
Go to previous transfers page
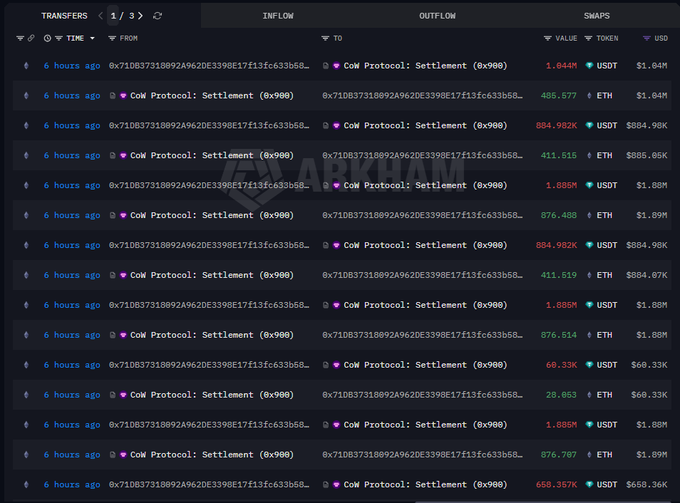coord(101,16)
